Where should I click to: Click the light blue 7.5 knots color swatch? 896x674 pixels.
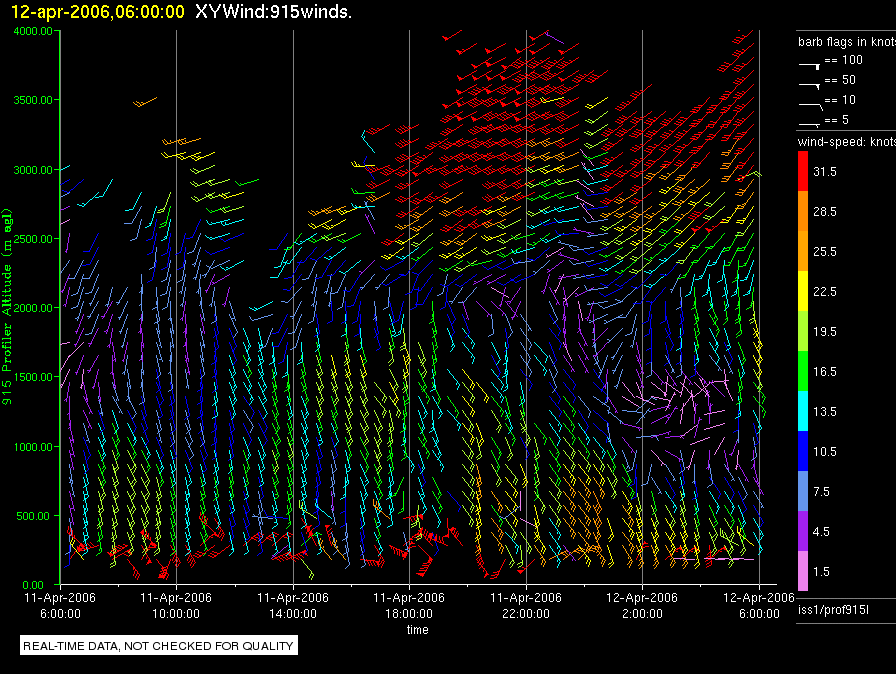click(803, 491)
